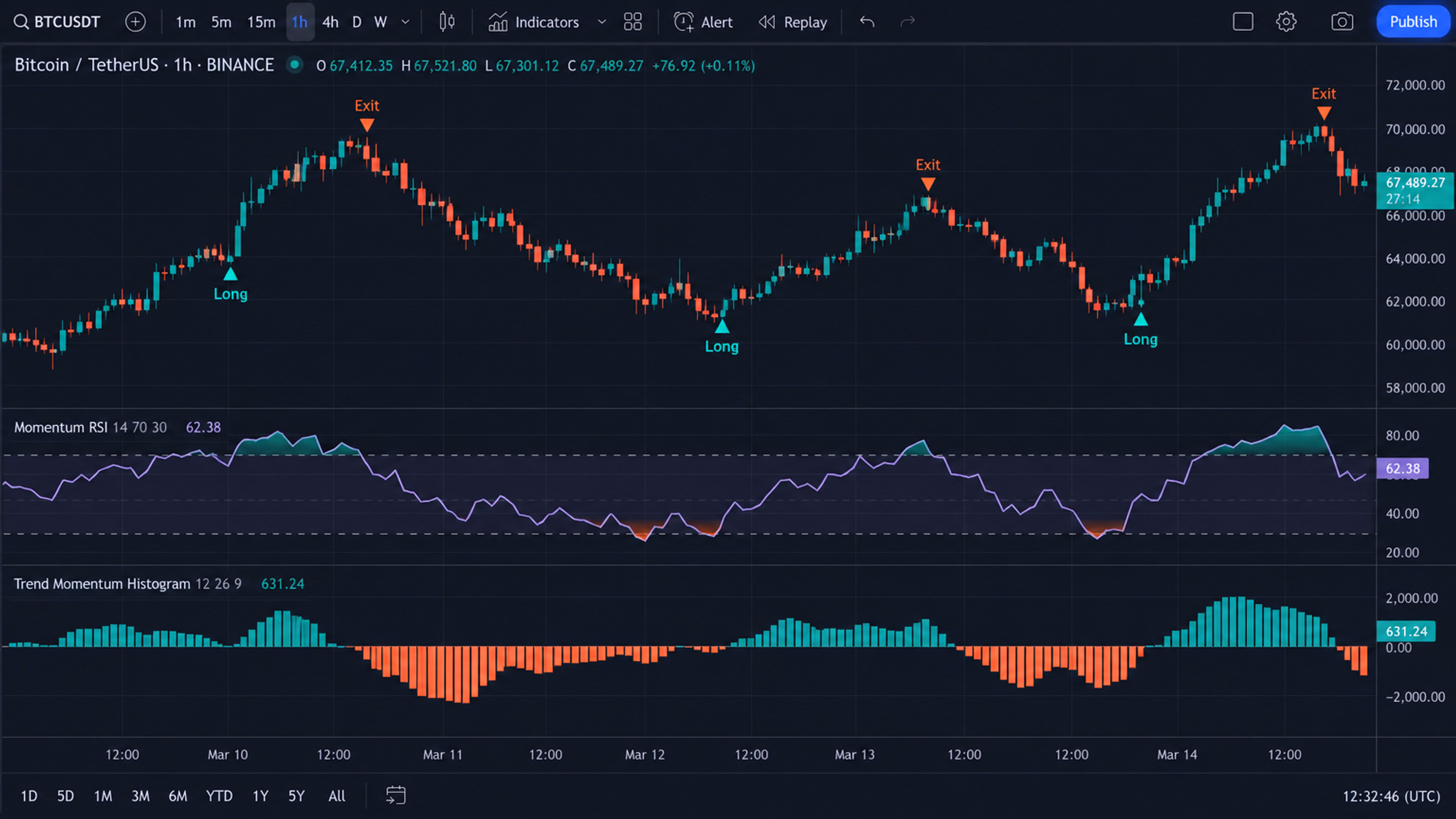This screenshot has width=1456, height=819.
Task: Open chart settings gear icon
Action: click(1286, 22)
